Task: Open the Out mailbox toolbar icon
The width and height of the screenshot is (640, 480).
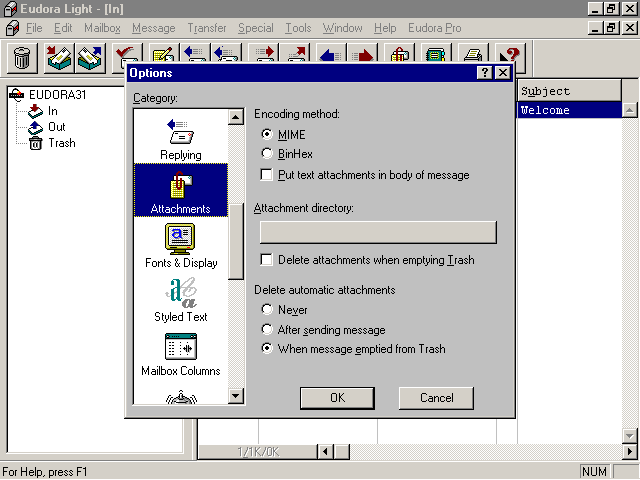Action: [90, 57]
